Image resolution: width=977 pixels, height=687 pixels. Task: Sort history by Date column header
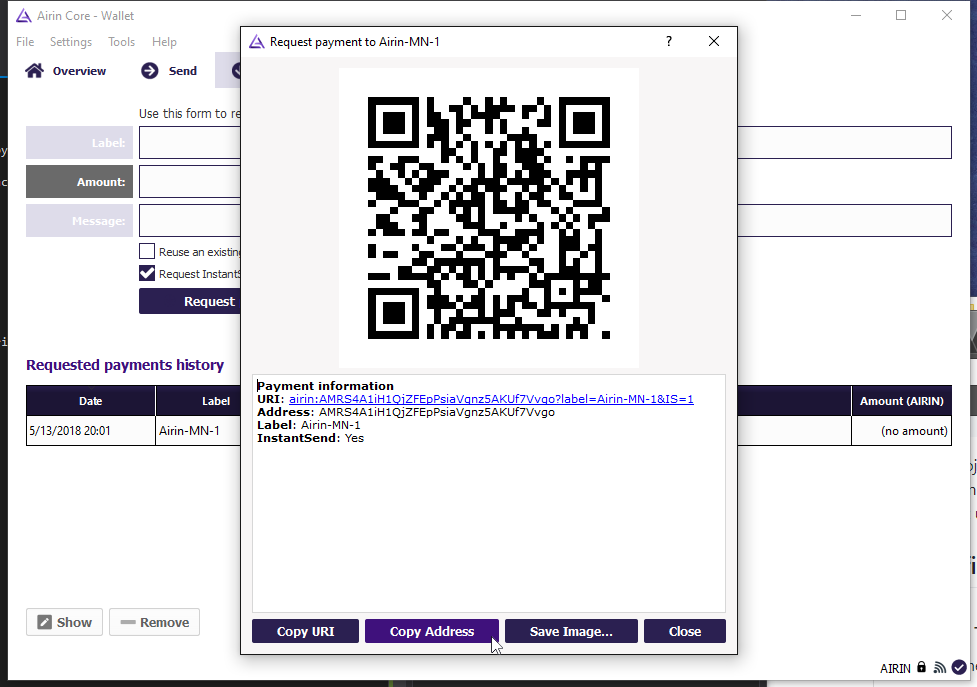pyautogui.click(x=90, y=401)
